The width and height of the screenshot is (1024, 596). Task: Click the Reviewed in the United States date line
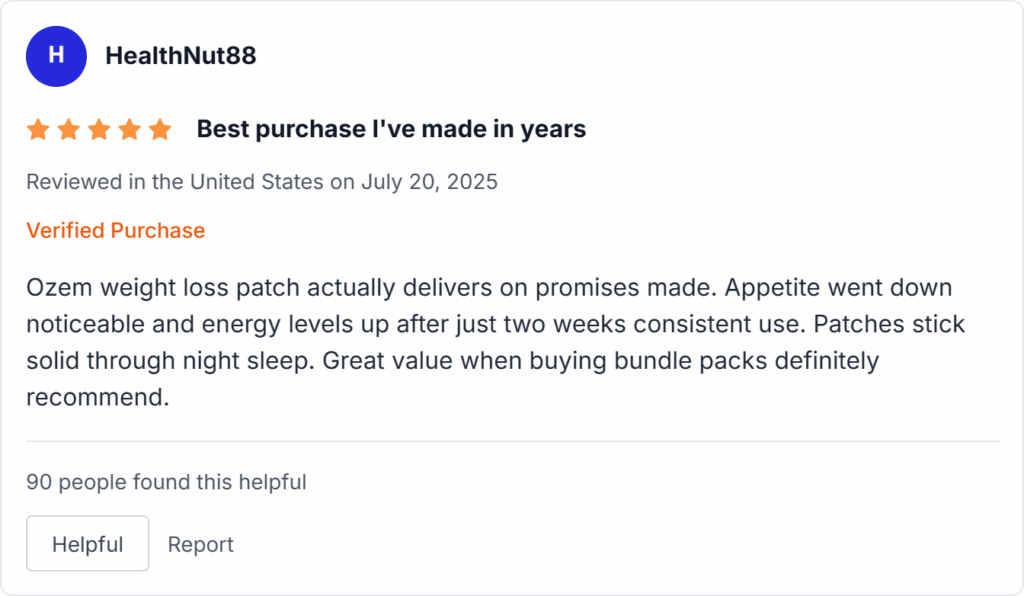(262, 182)
